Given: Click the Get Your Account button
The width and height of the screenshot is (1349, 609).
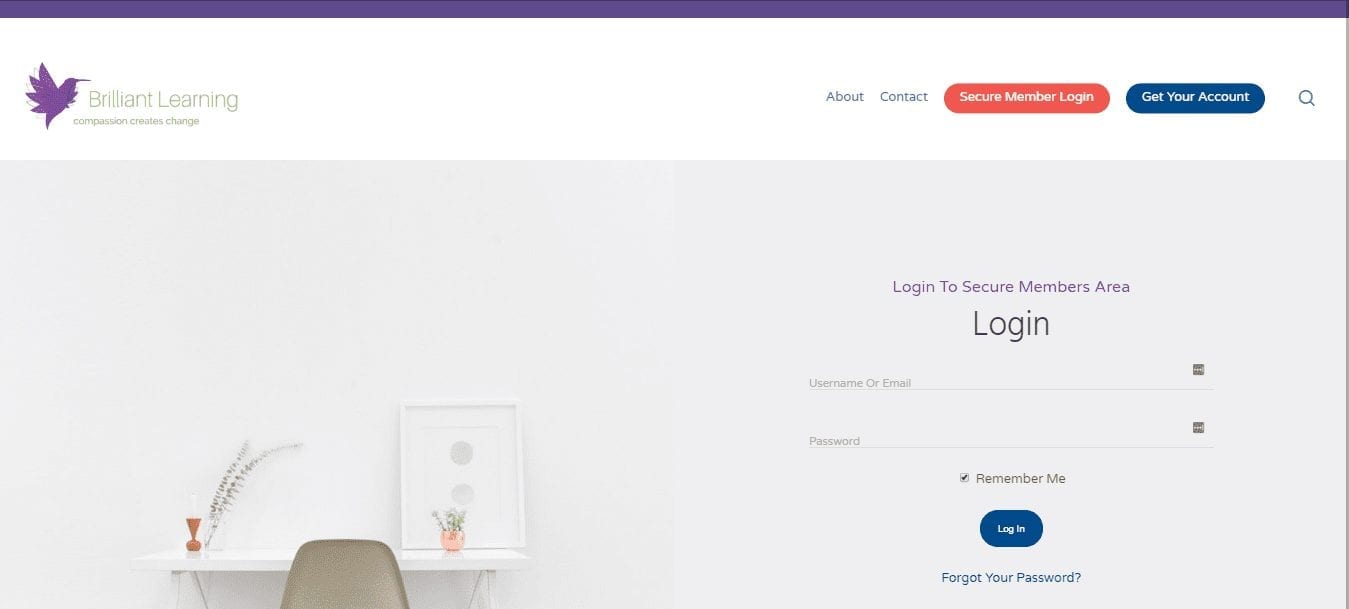Looking at the screenshot, I should [1195, 98].
